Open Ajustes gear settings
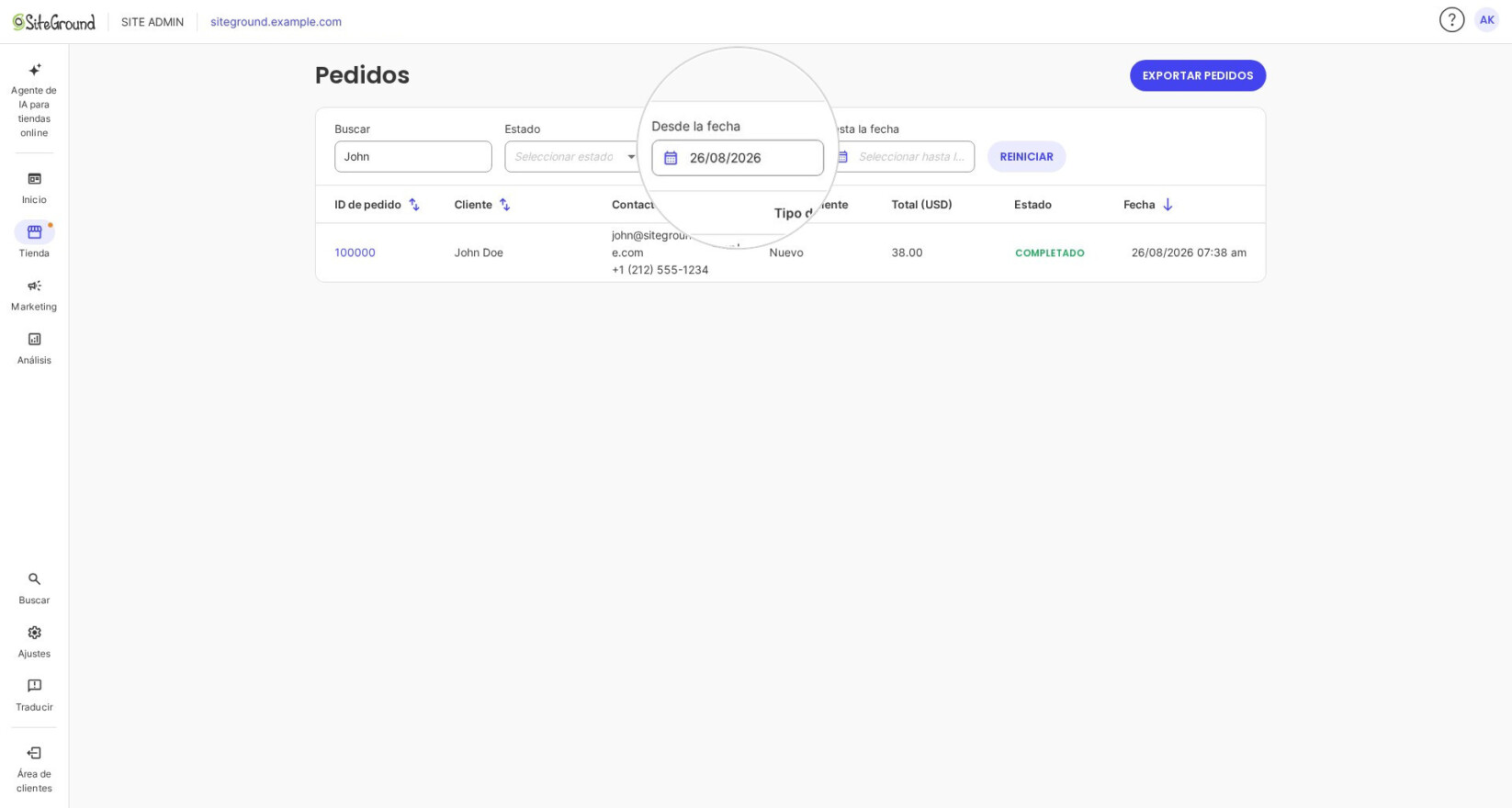The width and height of the screenshot is (1512, 808). click(34, 642)
